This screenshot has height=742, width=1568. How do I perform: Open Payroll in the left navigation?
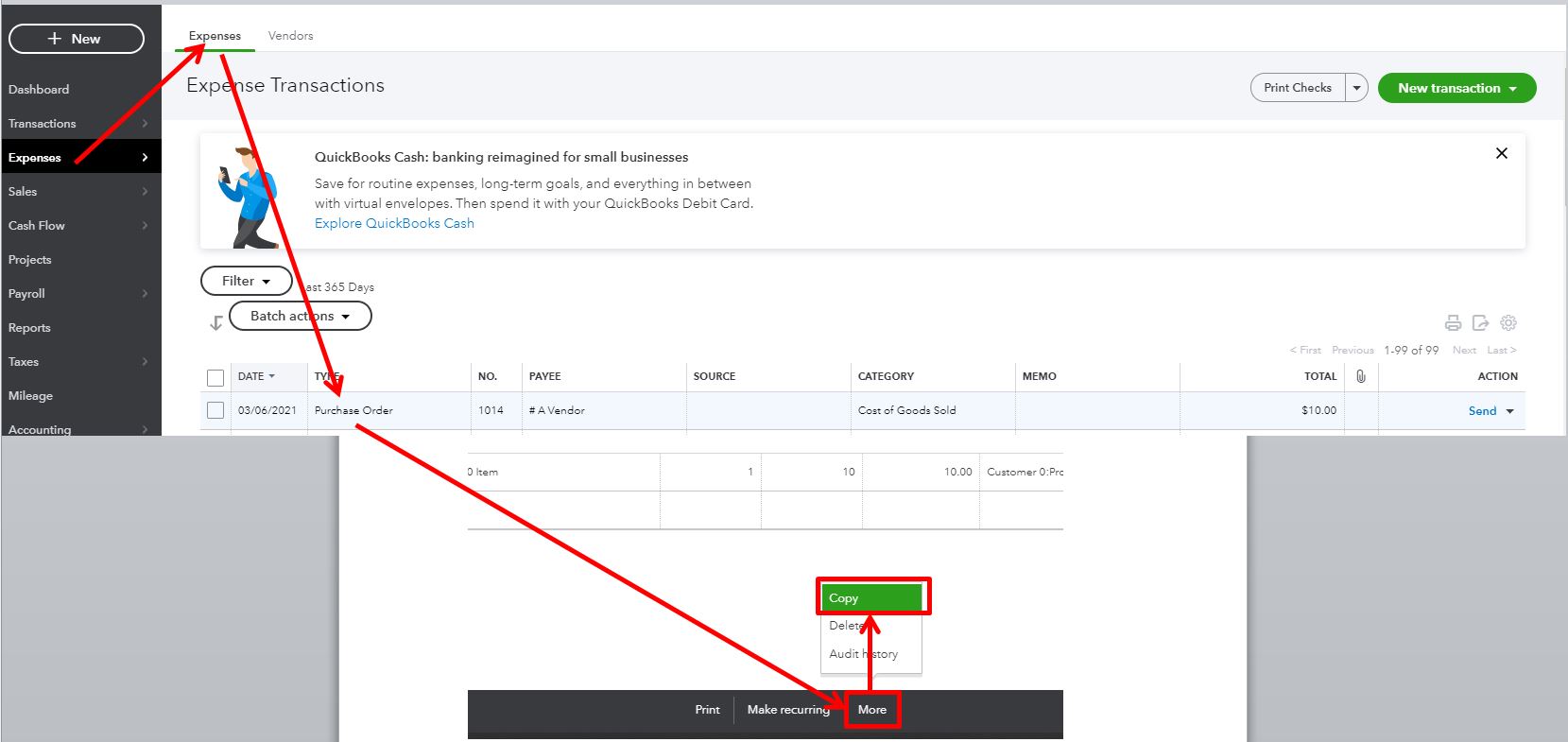pyautogui.click(x=26, y=294)
